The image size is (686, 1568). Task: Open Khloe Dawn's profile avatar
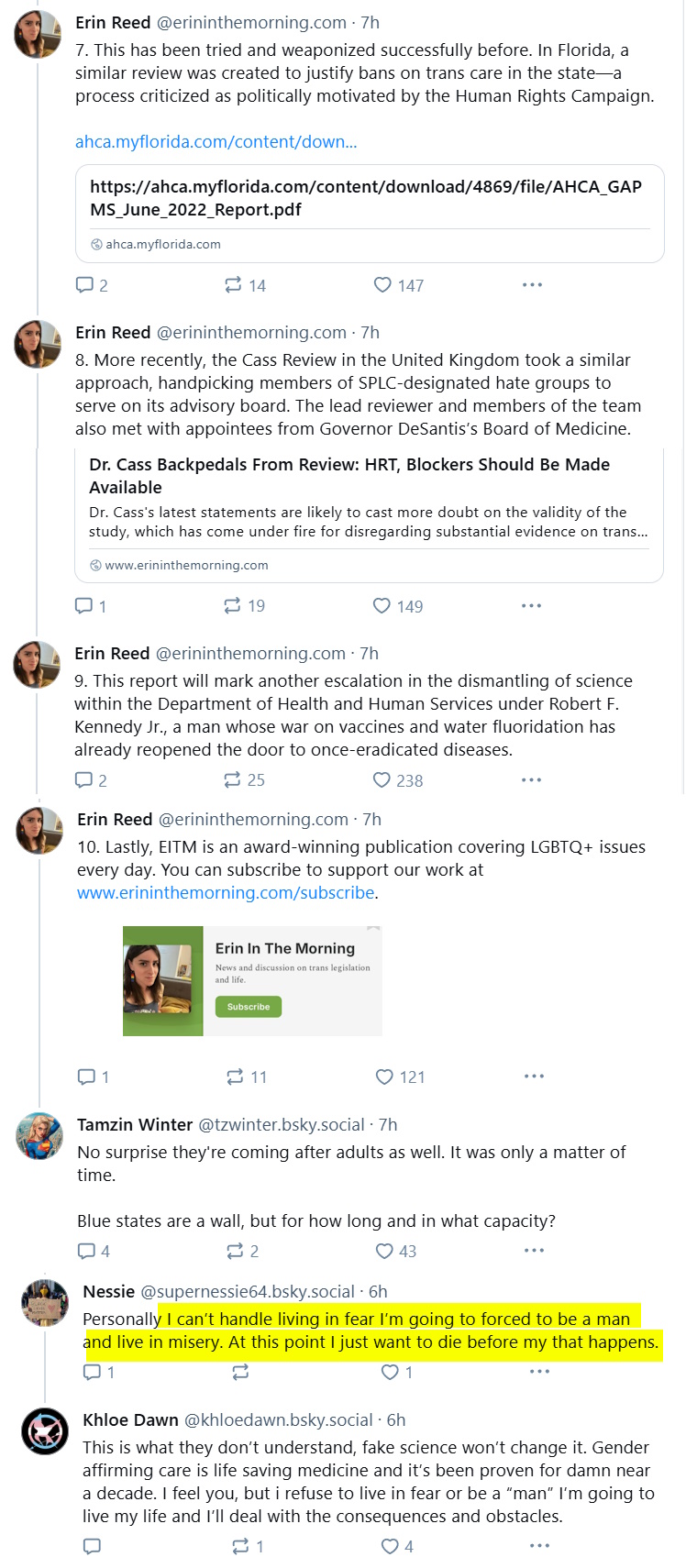pyautogui.click(x=45, y=1430)
